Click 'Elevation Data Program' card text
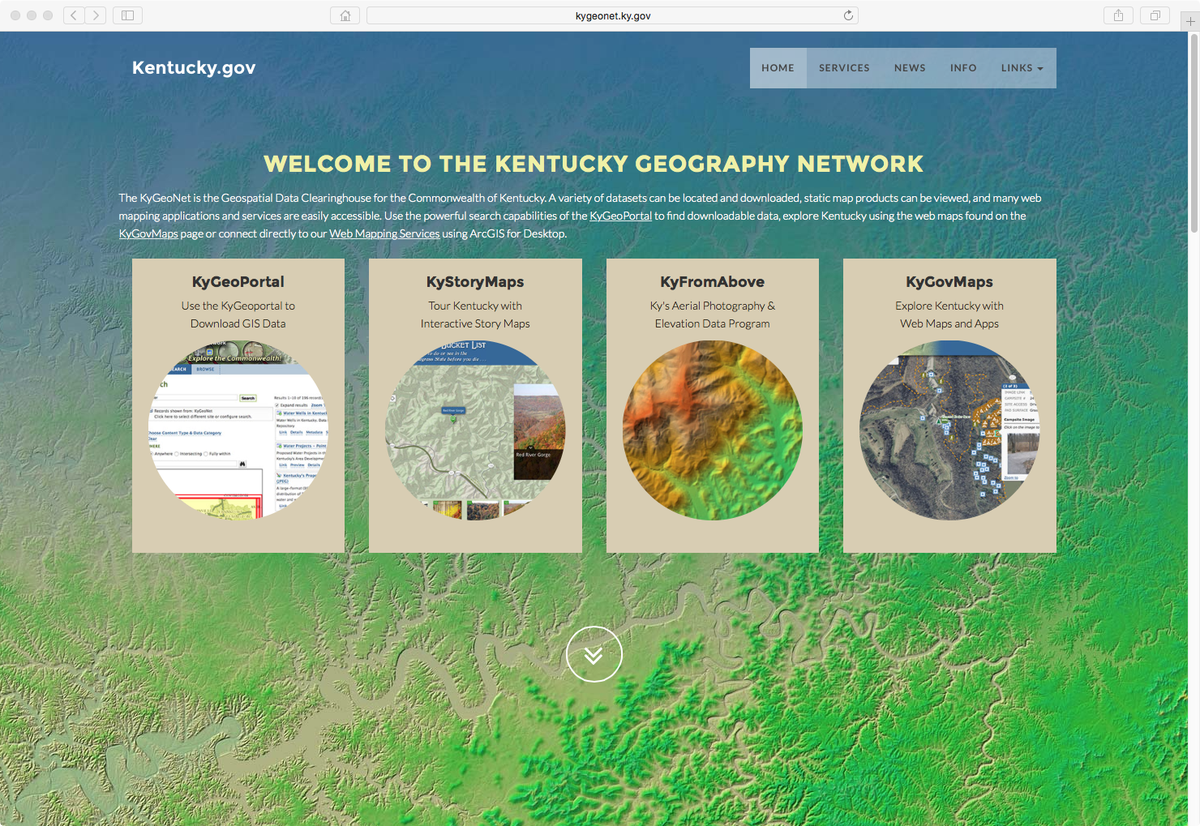The height and width of the screenshot is (826, 1200). [x=712, y=324]
